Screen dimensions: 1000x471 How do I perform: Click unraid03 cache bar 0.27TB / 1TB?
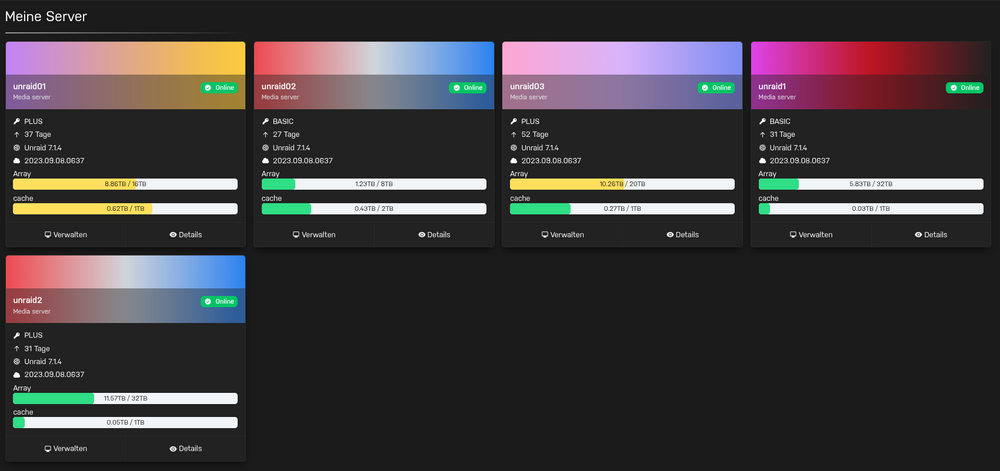click(x=622, y=208)
